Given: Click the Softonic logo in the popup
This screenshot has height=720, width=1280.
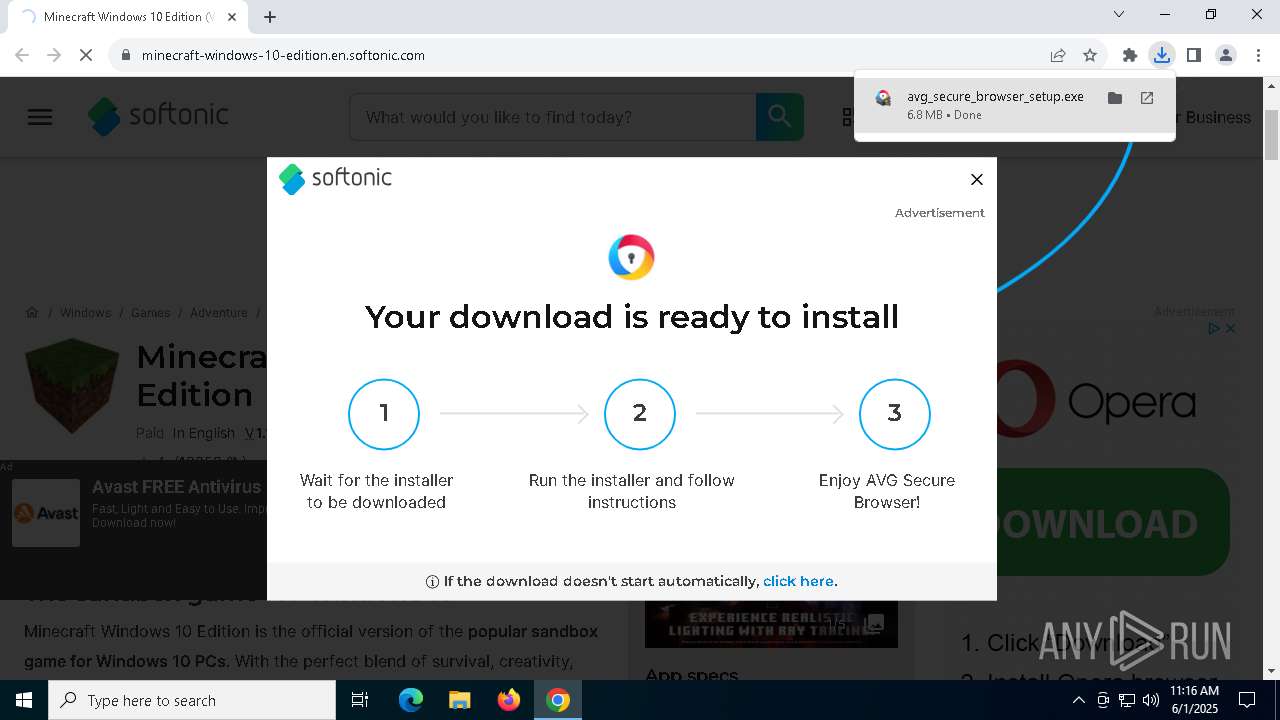Looking at the screenshot, I should pos(335,179).
